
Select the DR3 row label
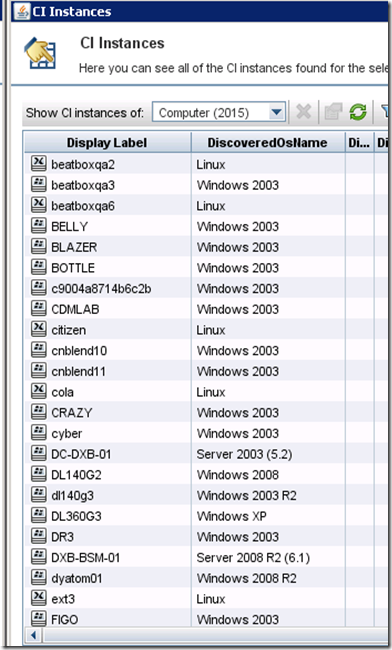click(63, 537)
